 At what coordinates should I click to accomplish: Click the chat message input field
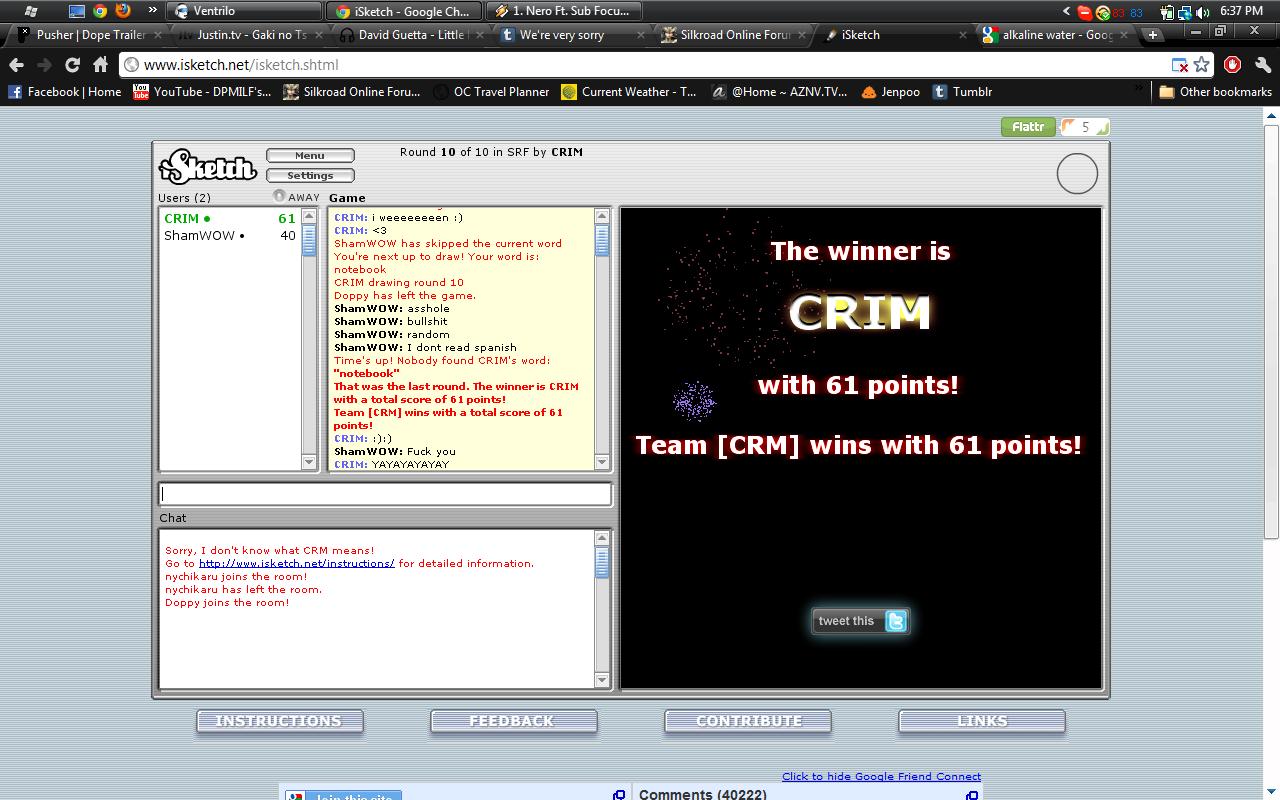pos(385,494)
